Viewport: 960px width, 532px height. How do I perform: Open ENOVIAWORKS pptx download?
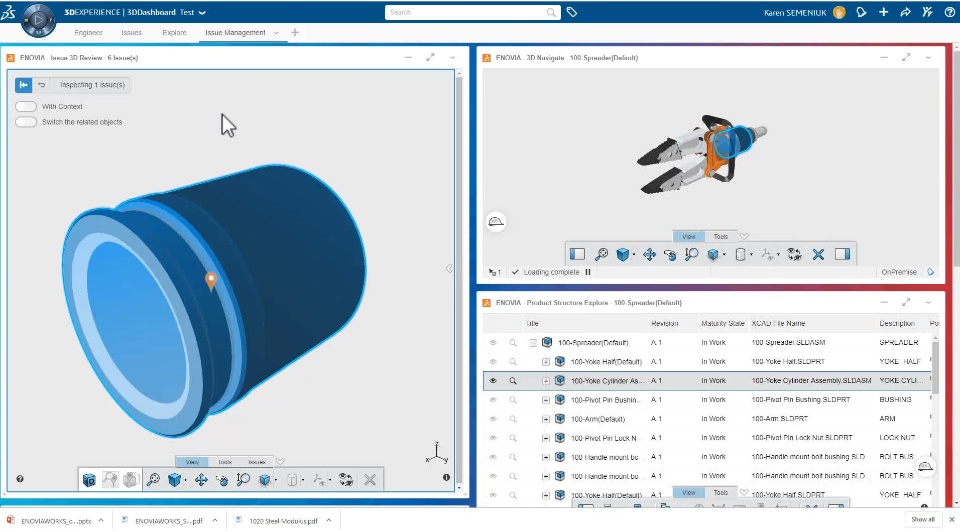coord(56,521)
